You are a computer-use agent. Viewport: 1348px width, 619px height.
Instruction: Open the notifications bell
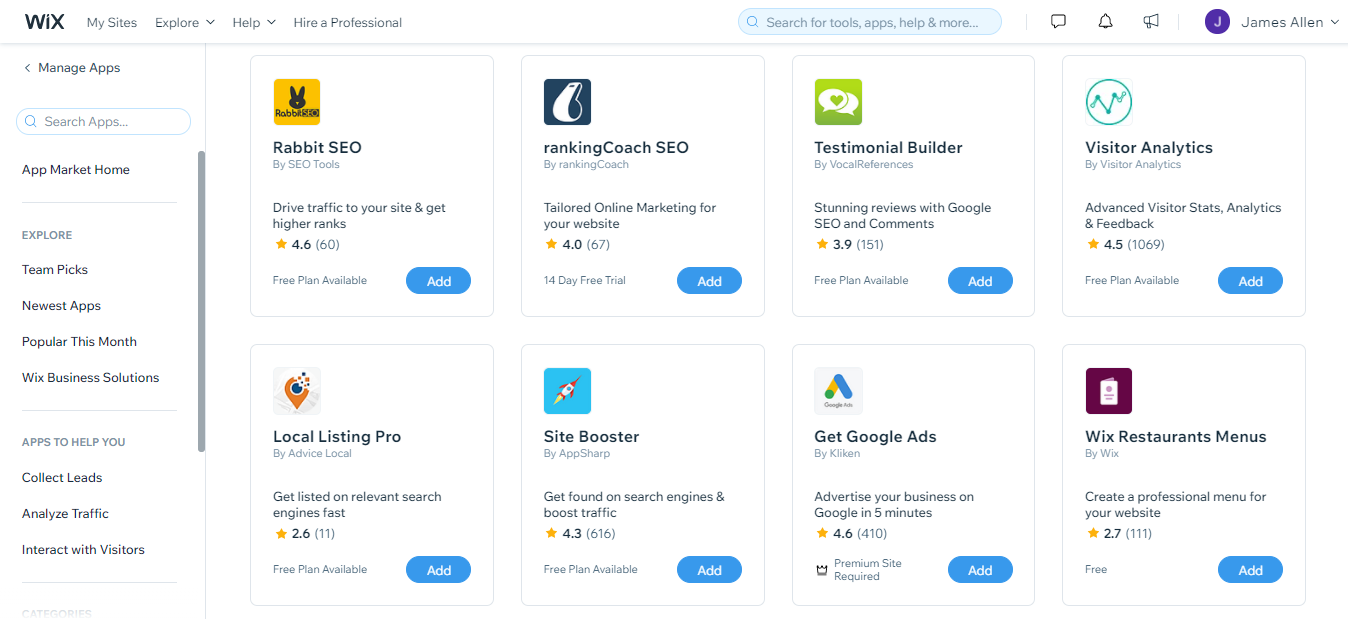pyautogui.click(x=1105, y=22)
